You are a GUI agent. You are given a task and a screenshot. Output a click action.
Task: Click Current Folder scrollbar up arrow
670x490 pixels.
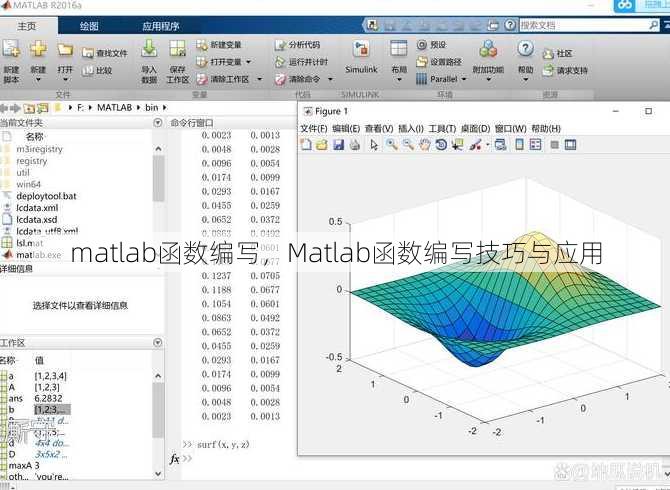tap(158, 149)
